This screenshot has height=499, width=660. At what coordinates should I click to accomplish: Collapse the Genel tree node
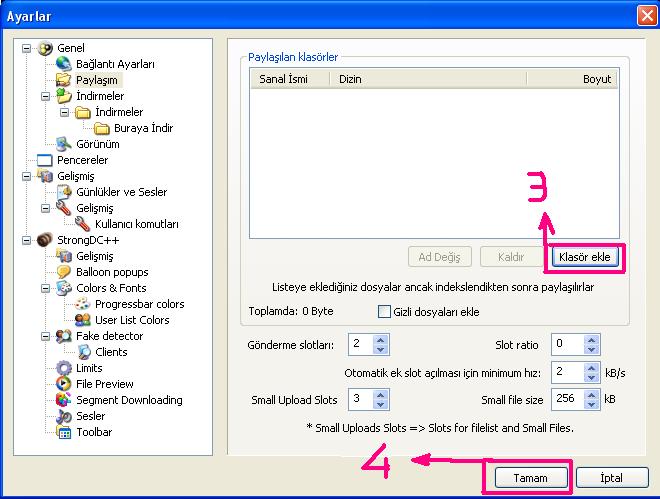(26, 48)
